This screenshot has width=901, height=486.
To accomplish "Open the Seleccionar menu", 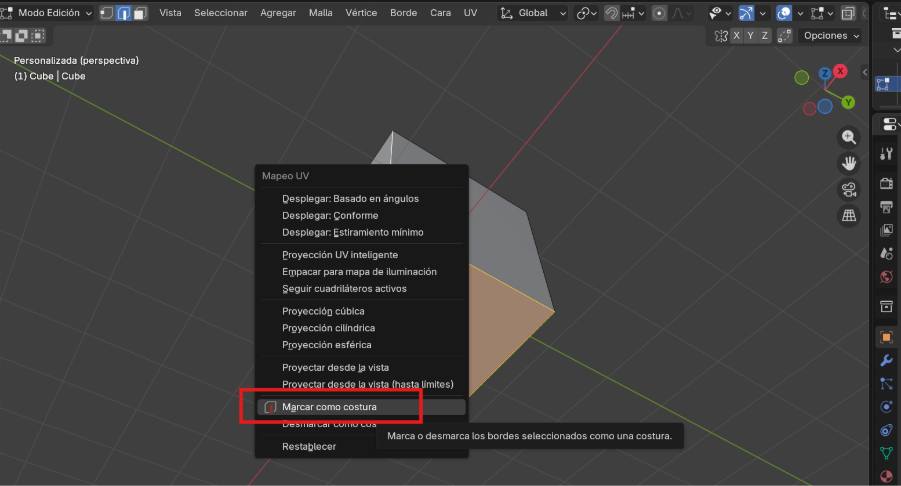I will (221, 13).
